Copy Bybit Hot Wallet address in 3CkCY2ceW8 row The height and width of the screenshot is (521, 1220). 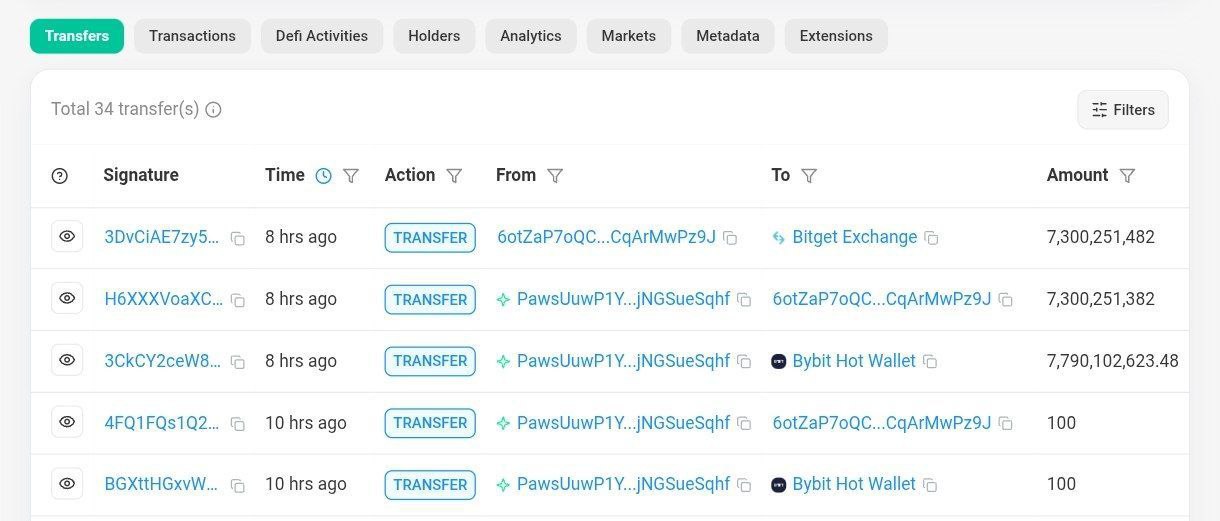930,362
